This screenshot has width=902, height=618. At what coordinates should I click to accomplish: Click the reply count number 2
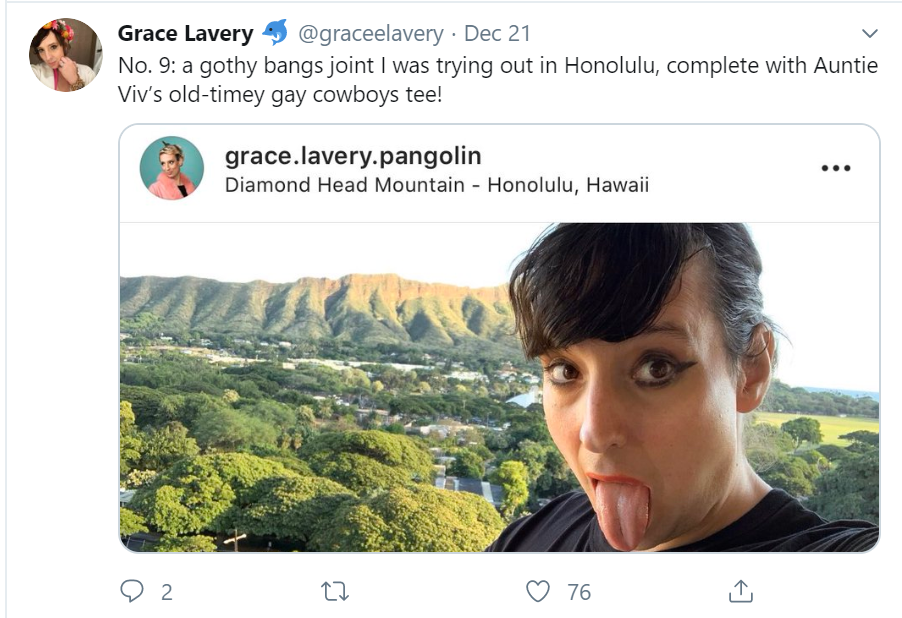[167, 592]
